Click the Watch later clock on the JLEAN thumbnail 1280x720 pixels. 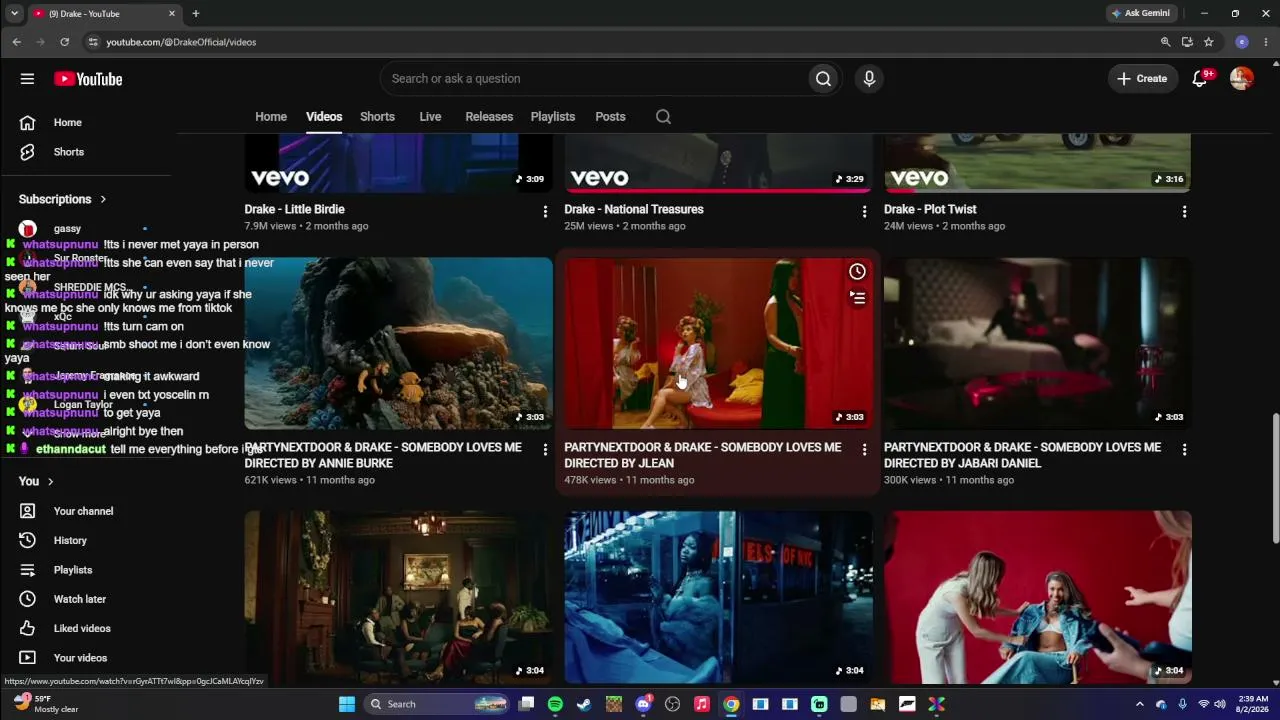pyautogui.click(x=857, y=272)
